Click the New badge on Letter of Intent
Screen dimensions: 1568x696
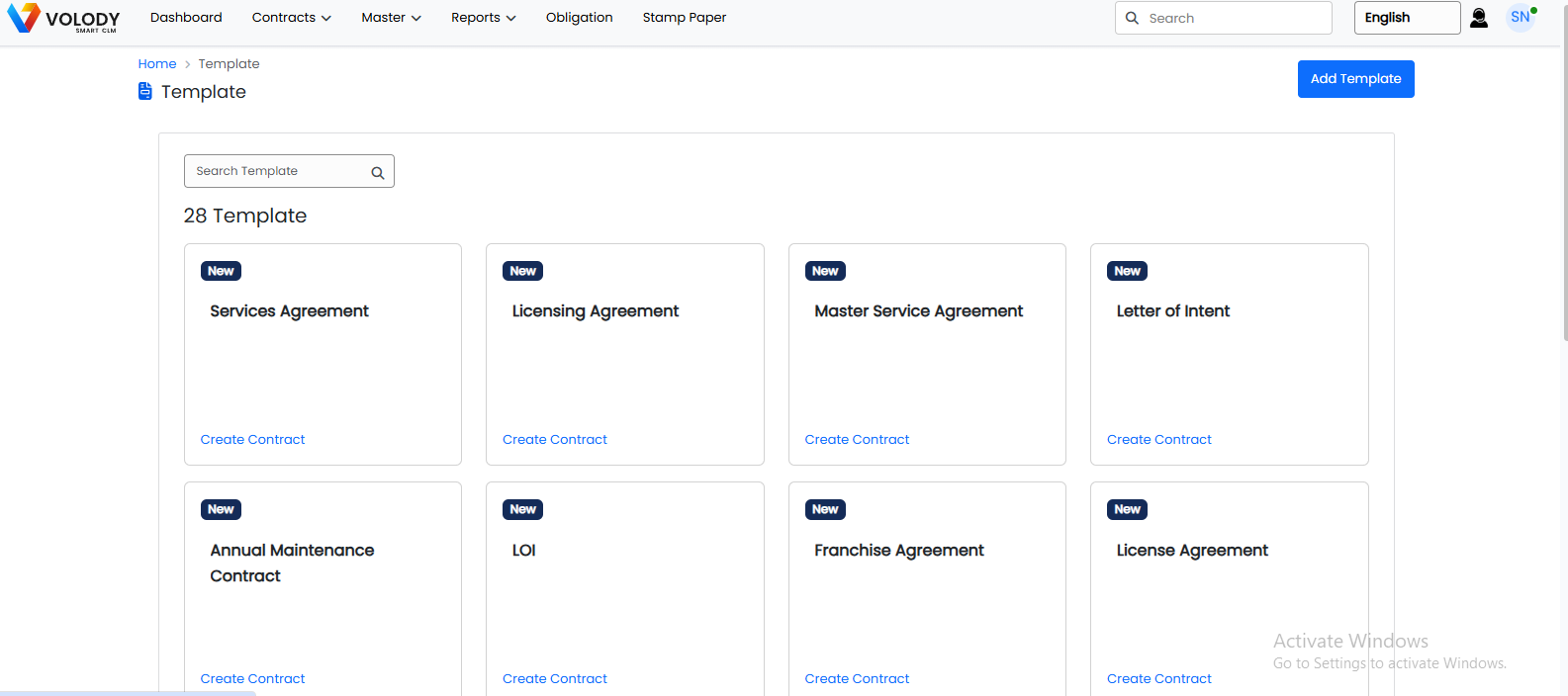coord(1128,271)
